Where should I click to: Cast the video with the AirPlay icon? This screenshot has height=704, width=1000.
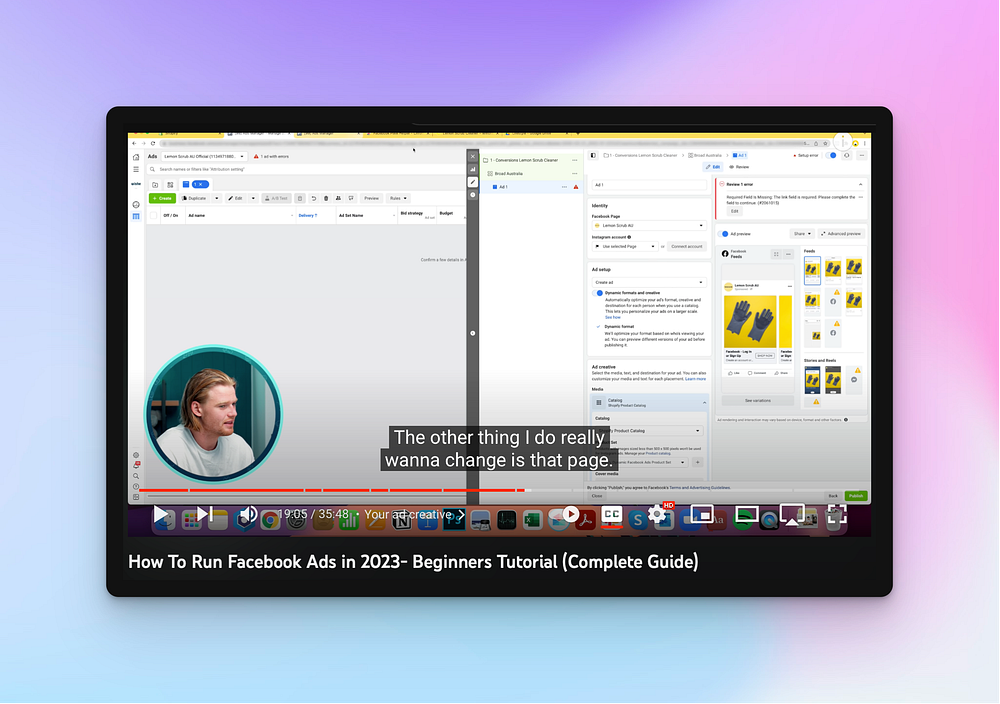click(791, 515)
